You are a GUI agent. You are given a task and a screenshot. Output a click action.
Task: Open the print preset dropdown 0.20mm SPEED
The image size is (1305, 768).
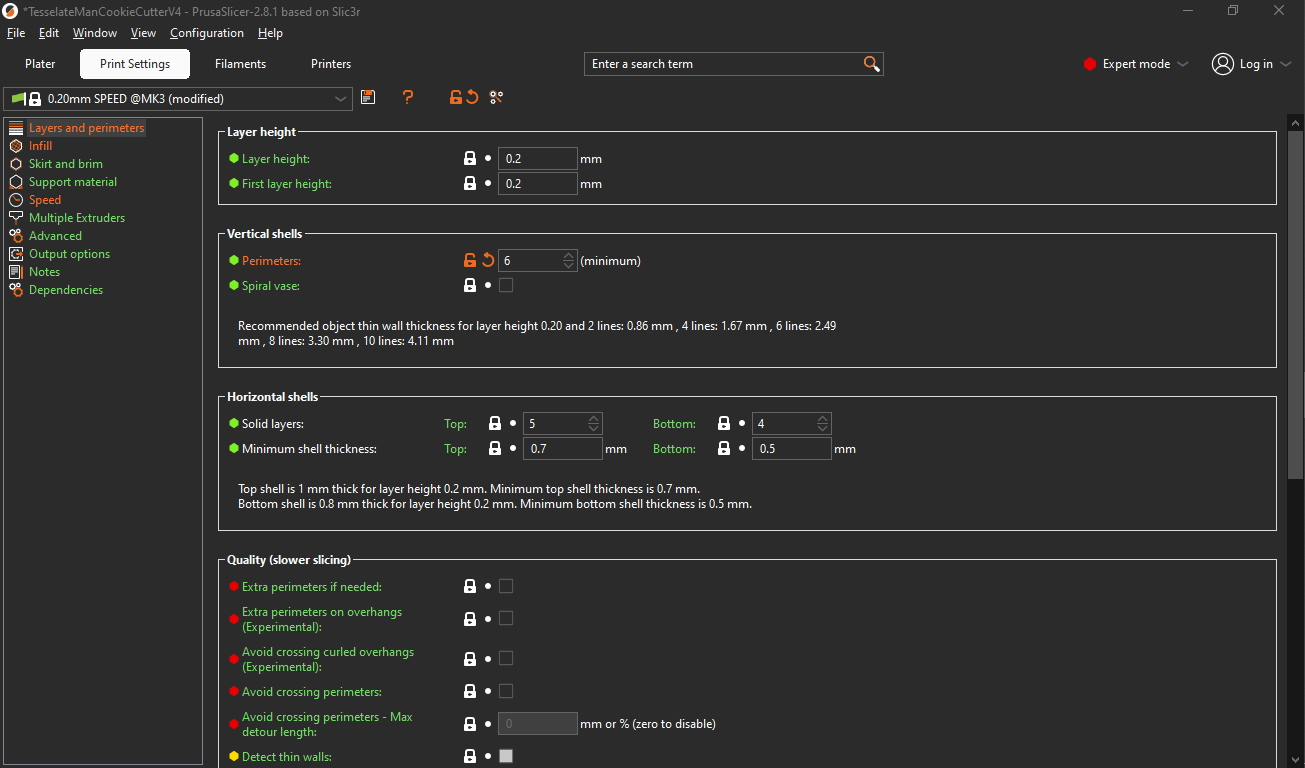click(179, 99)
